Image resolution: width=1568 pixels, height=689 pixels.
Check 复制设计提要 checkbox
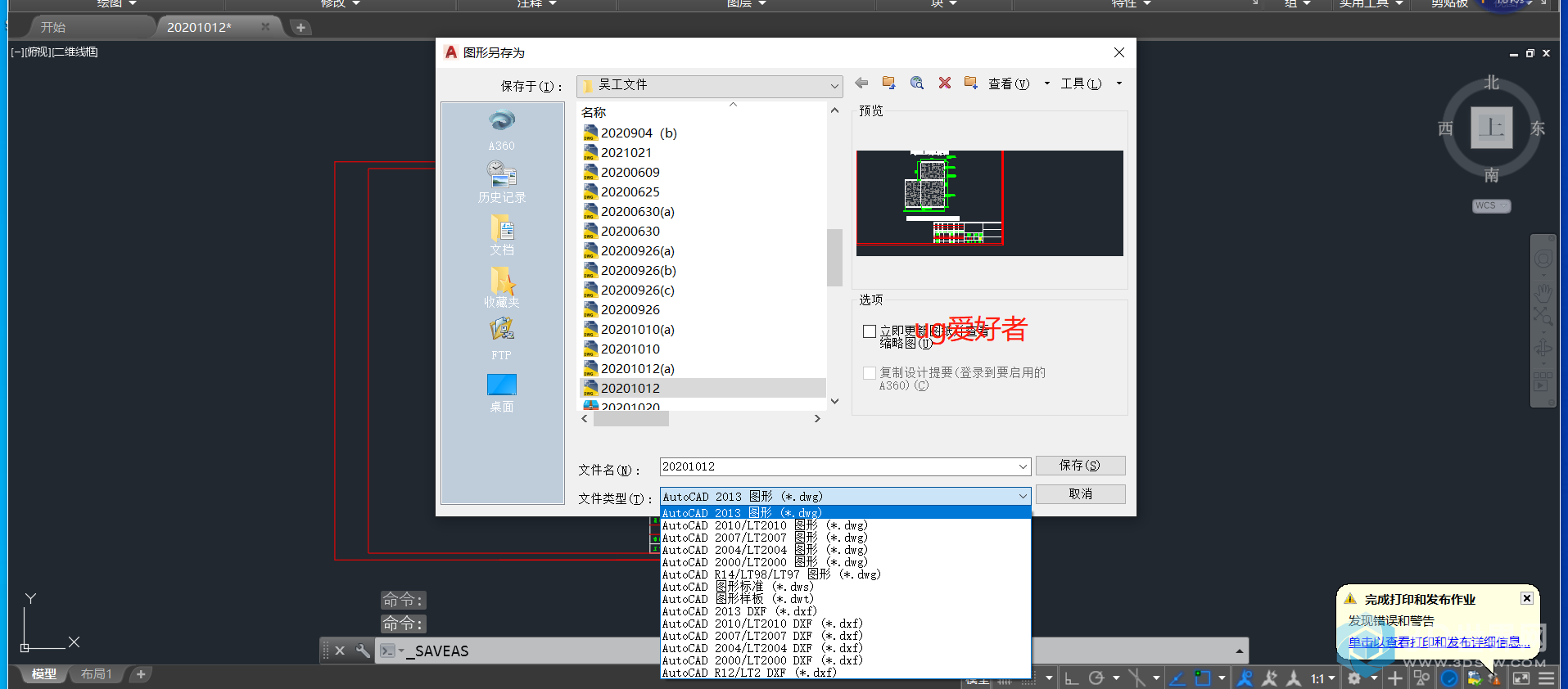pos(870,373)
